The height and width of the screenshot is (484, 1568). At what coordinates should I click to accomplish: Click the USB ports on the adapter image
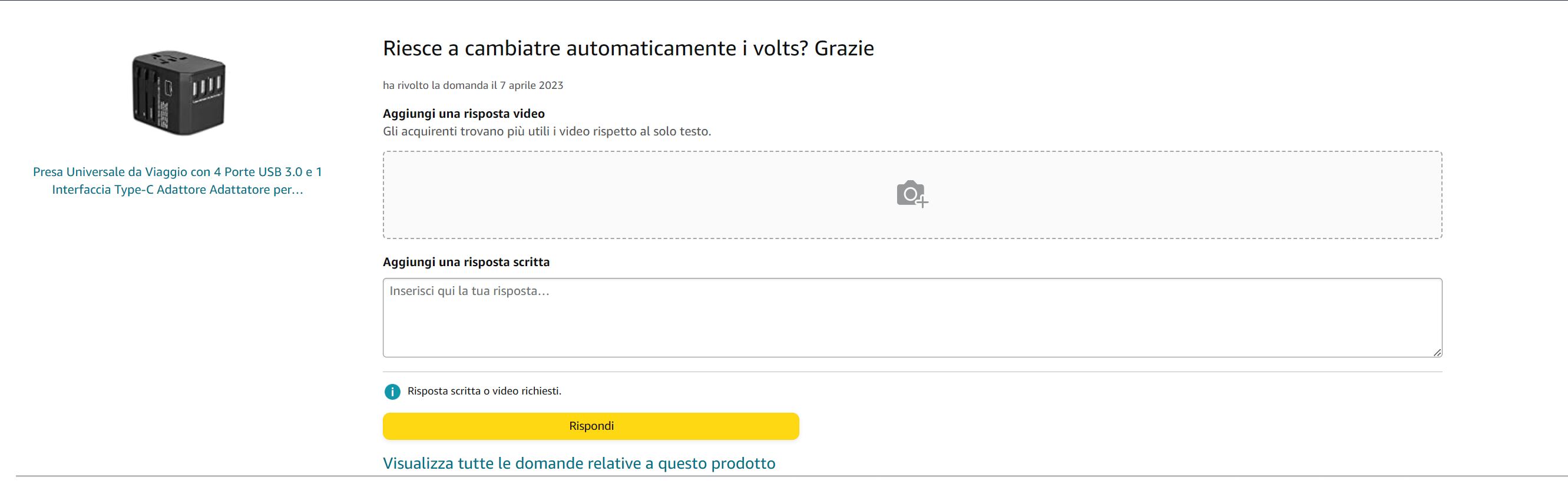click(x=206, y=86)
